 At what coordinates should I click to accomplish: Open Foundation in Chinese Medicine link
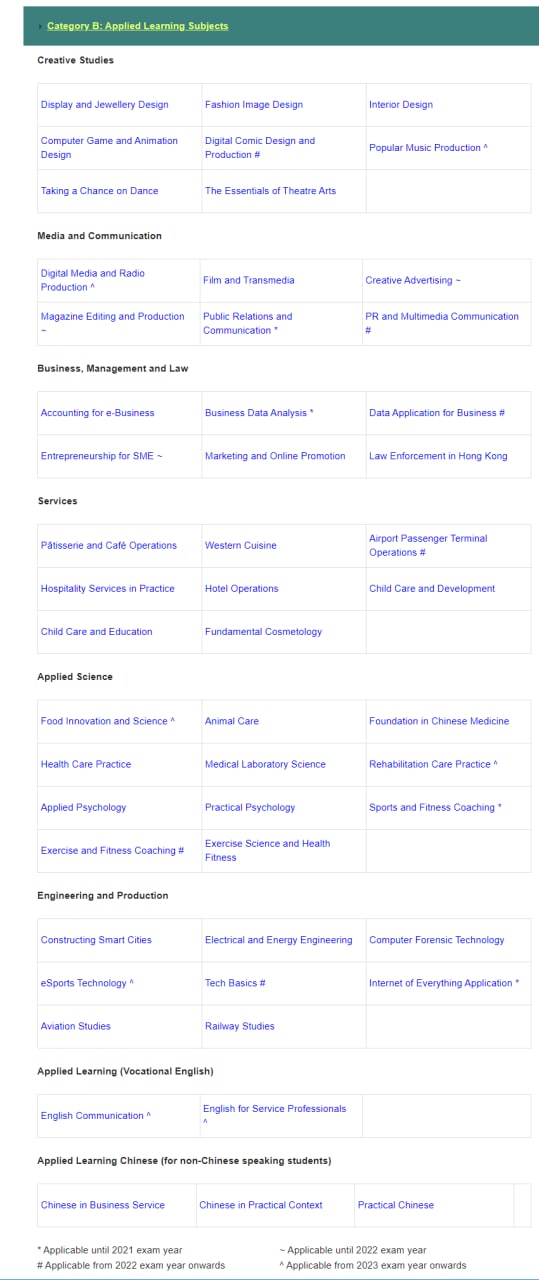pos(439,720)
